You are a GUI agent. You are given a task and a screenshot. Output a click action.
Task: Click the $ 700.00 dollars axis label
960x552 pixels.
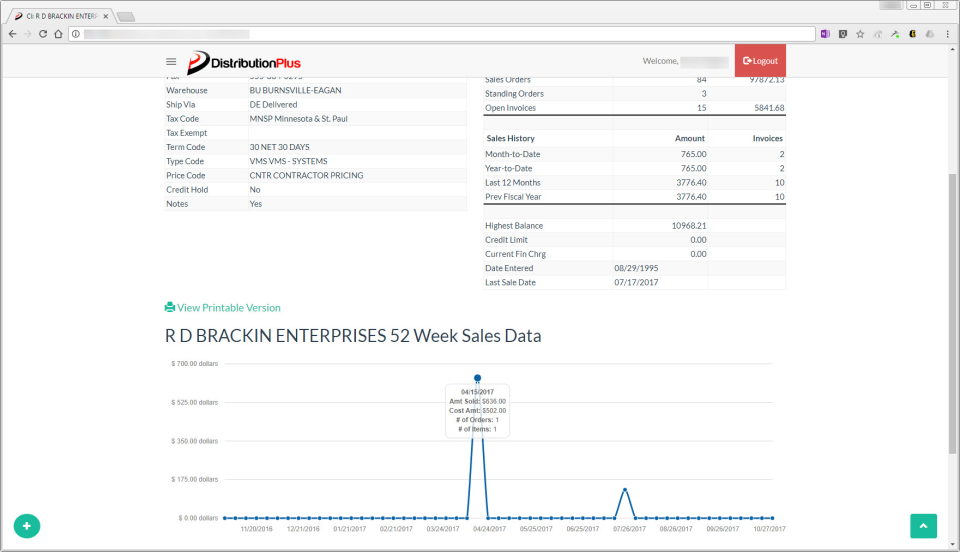click(195, 364)
